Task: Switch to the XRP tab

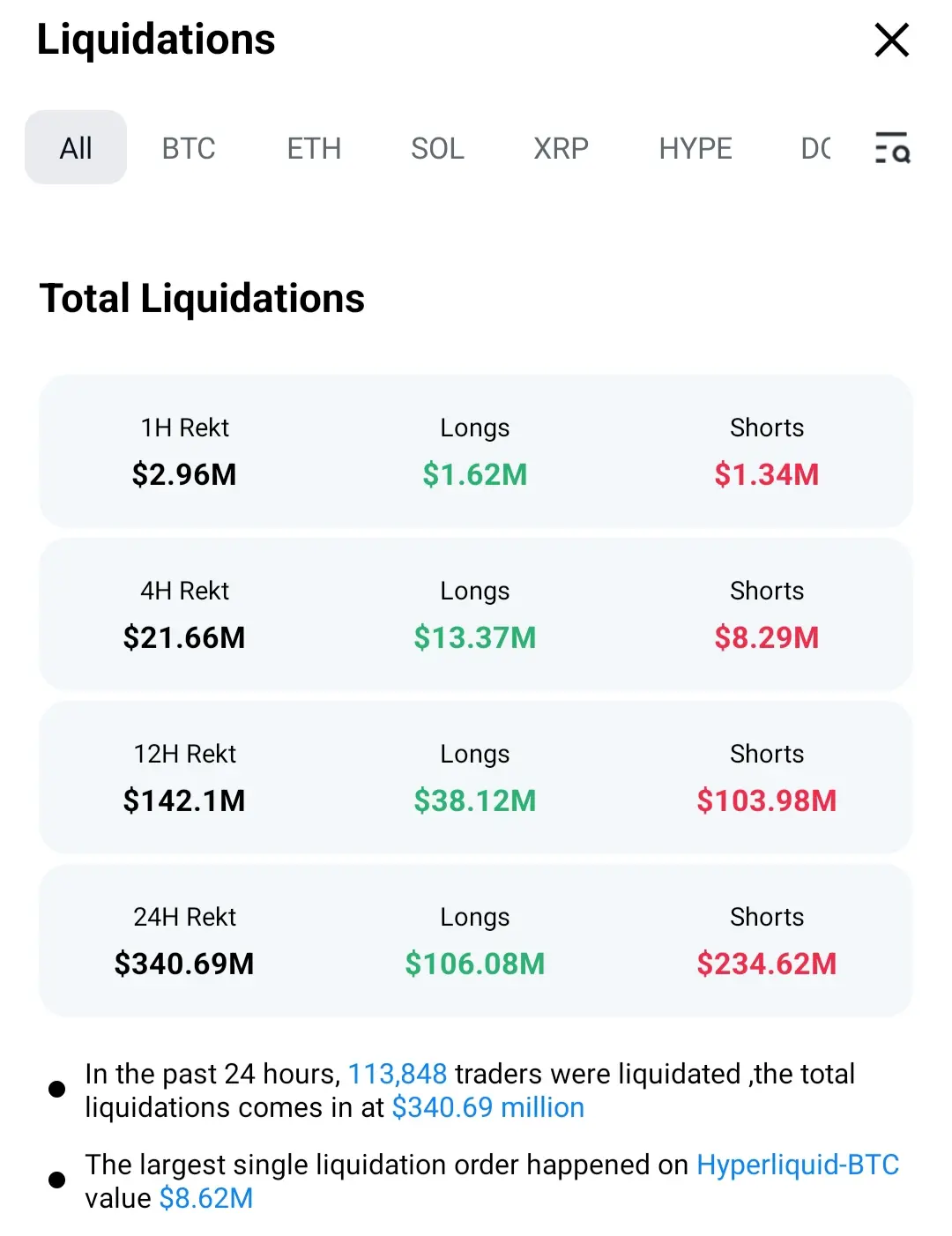Action: 561,148
